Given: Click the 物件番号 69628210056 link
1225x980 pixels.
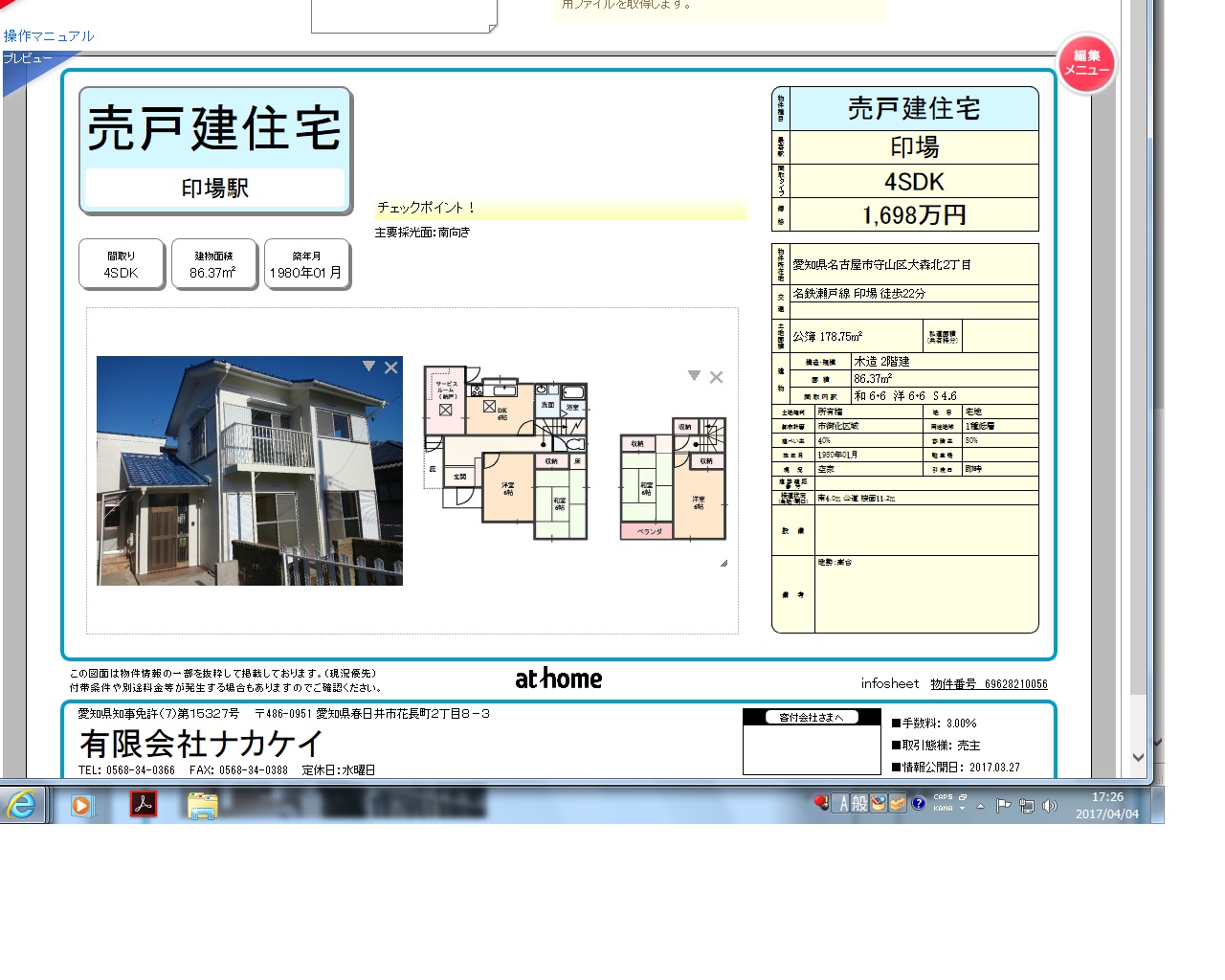Looking at the screenshot, I should pyautogui.click(x=989, y=684).
